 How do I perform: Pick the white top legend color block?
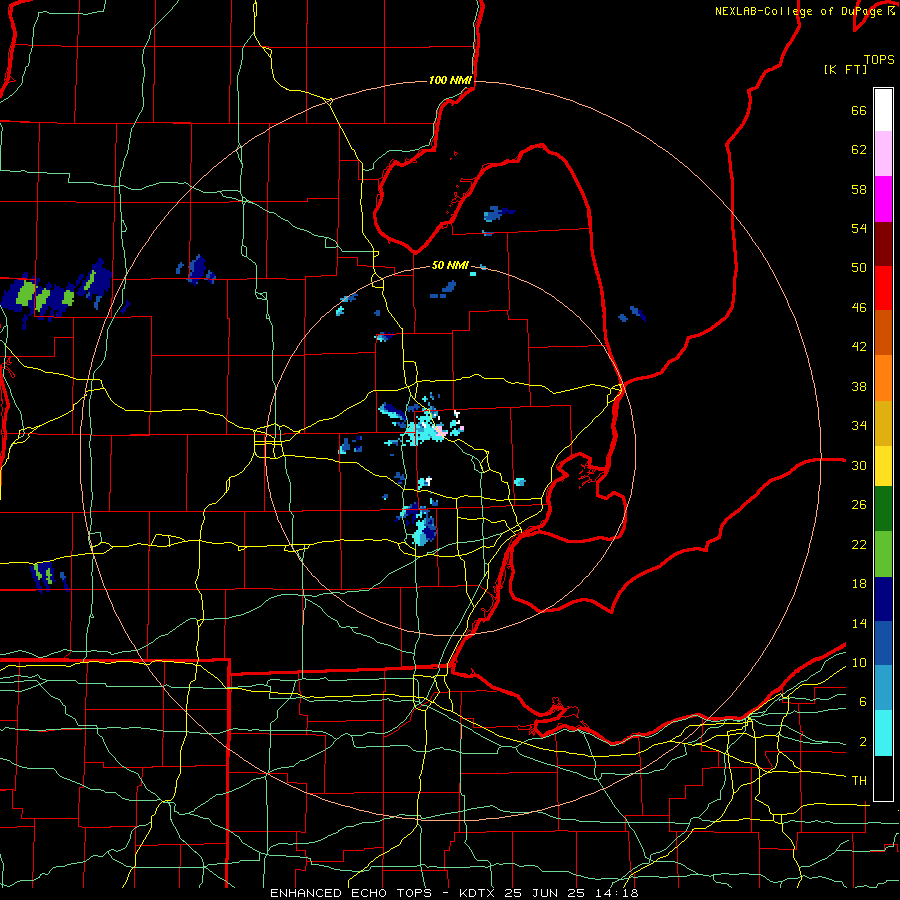883,110
